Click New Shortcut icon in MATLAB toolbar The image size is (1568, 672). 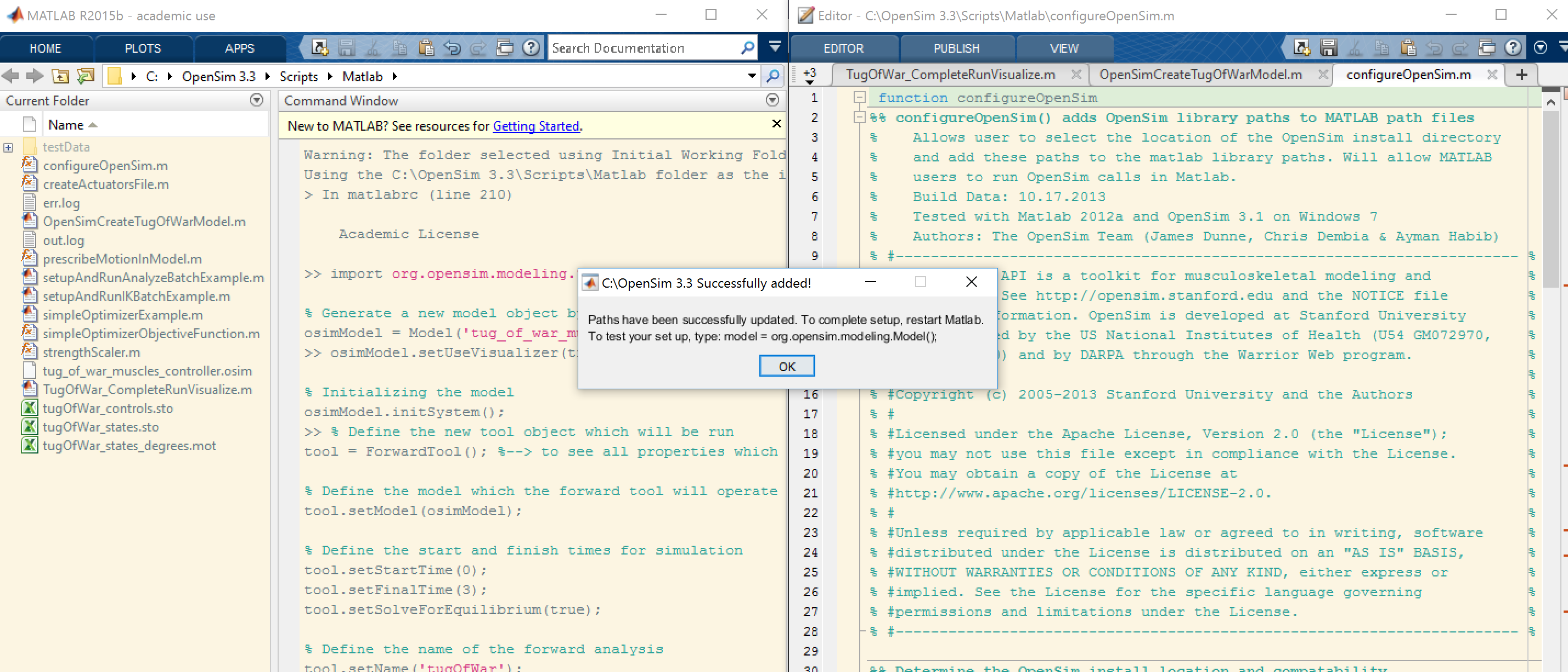coord(319,48)
